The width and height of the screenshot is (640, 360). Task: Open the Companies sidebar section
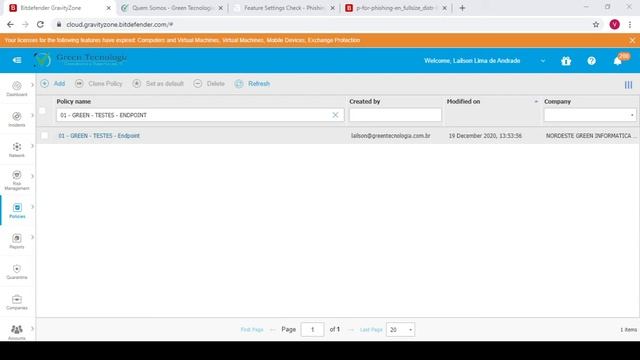(x=17, y=302)
